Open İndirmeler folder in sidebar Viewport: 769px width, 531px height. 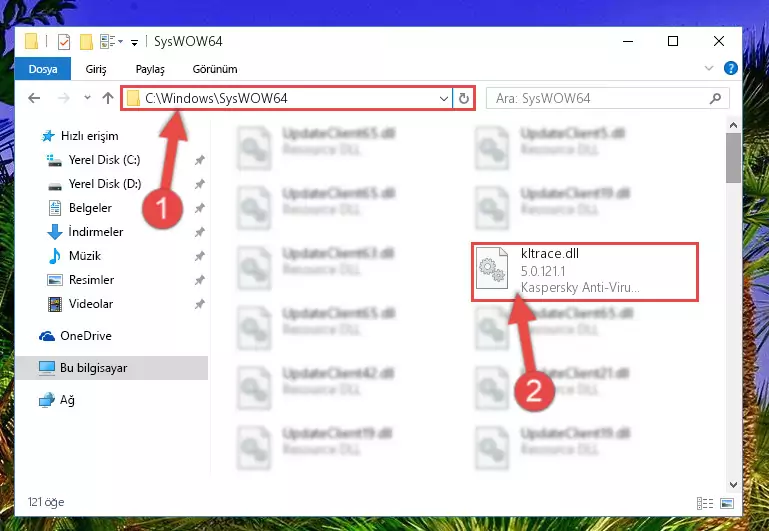point(96,232)
